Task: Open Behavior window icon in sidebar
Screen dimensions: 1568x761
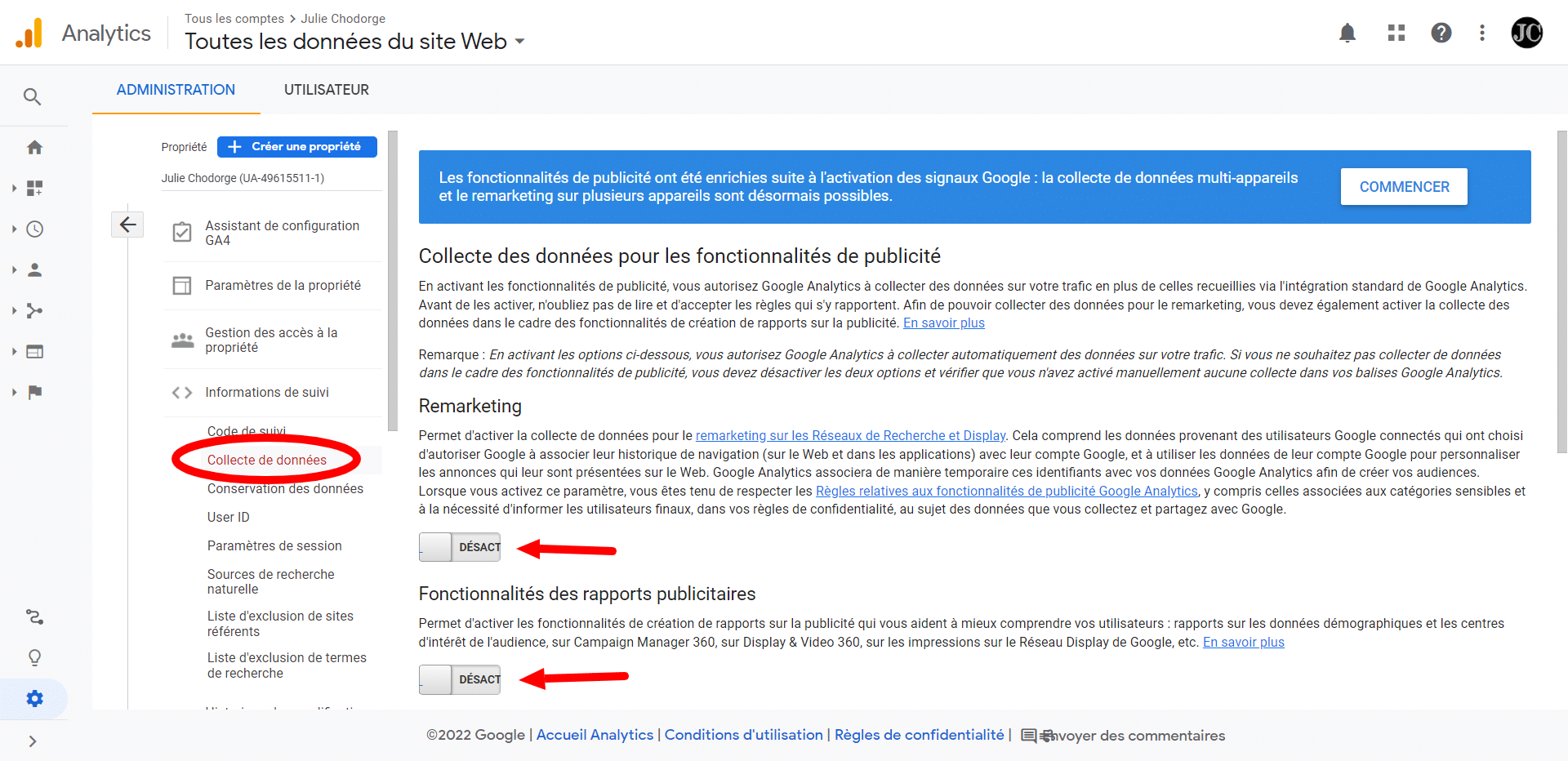Action: [x=34, y=352]
